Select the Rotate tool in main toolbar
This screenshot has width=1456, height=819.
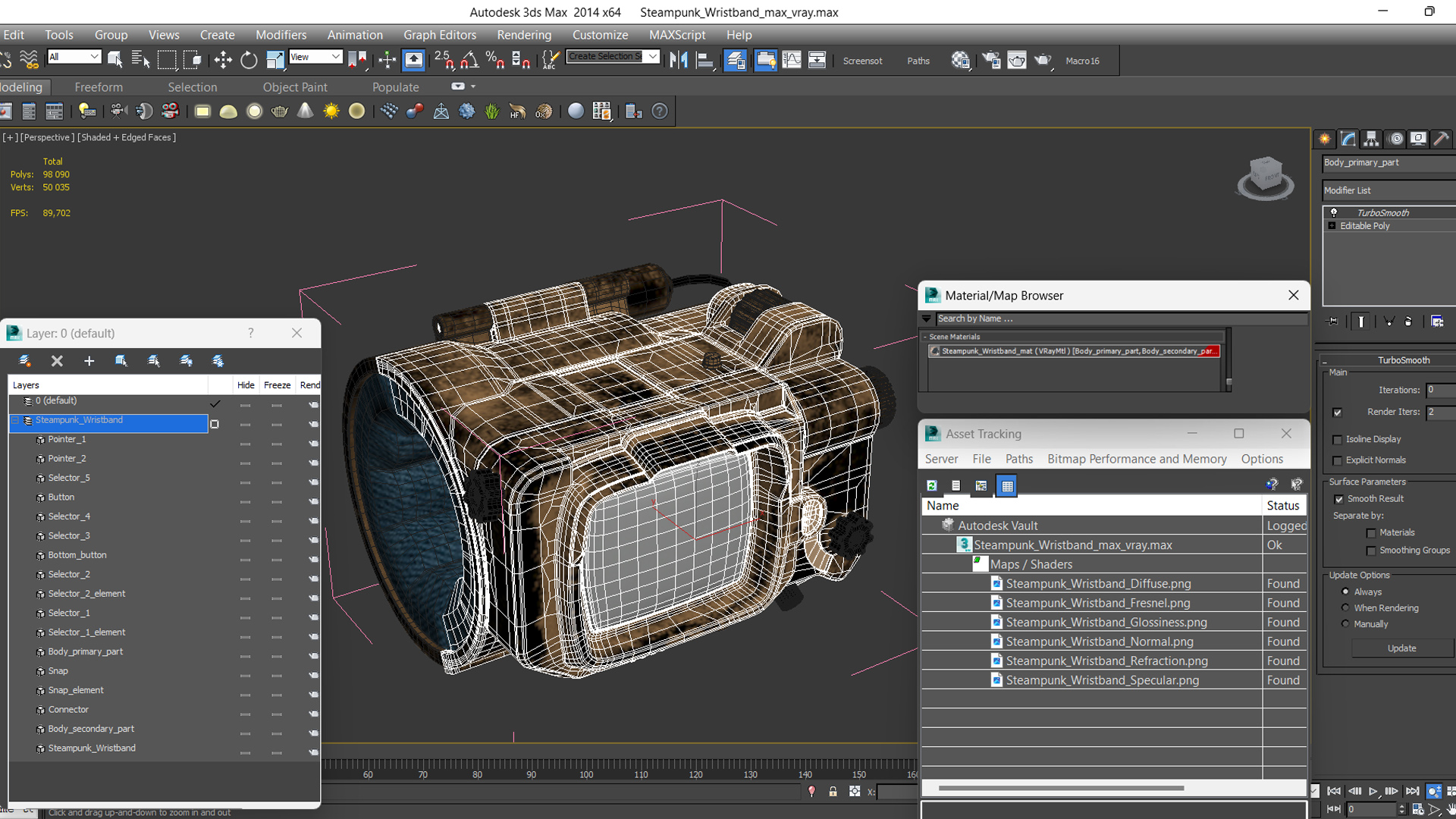click(x=249, y=60)
